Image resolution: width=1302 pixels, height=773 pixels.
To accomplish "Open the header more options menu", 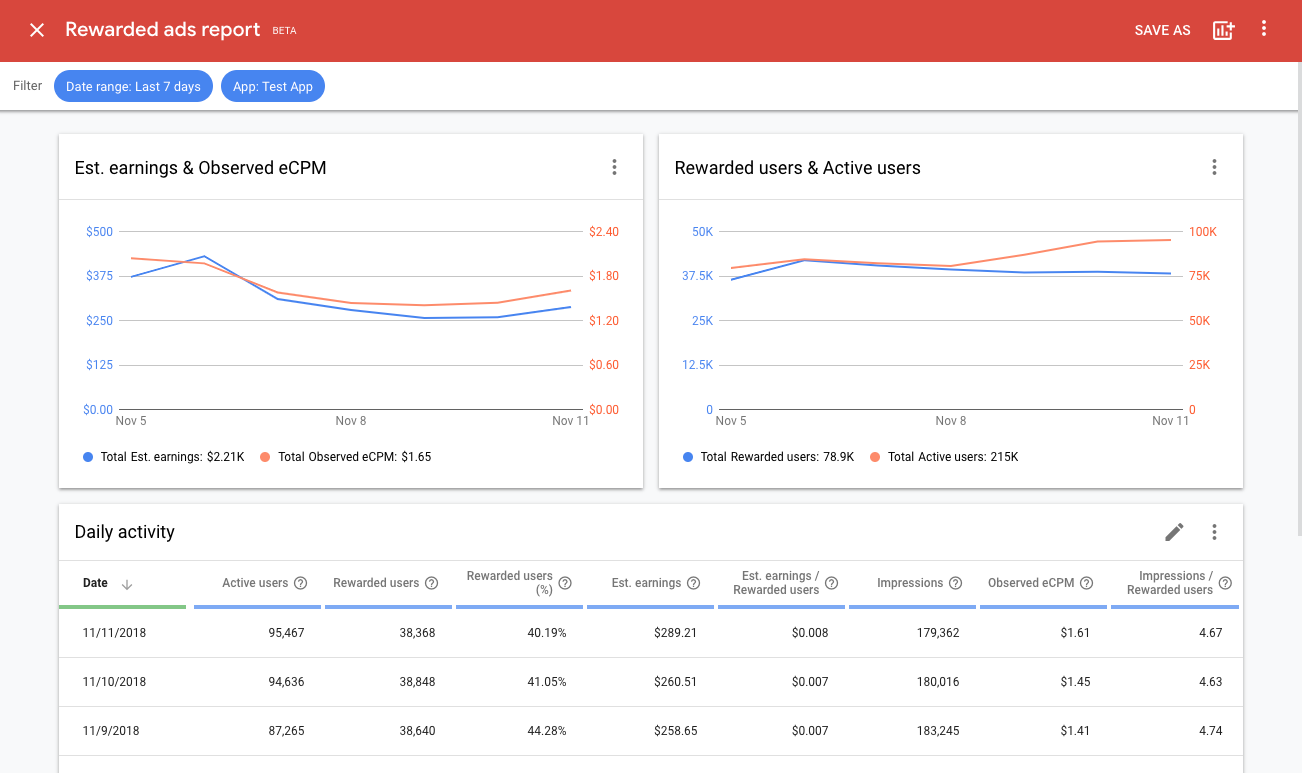I will (x=1264, y=29).
